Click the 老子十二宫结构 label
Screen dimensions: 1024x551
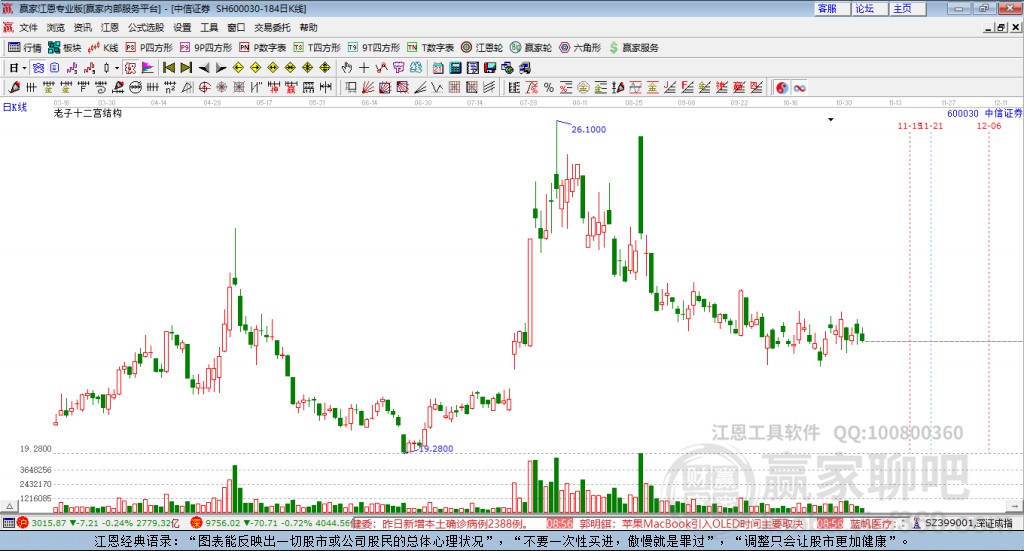click(x=88, y=113)
